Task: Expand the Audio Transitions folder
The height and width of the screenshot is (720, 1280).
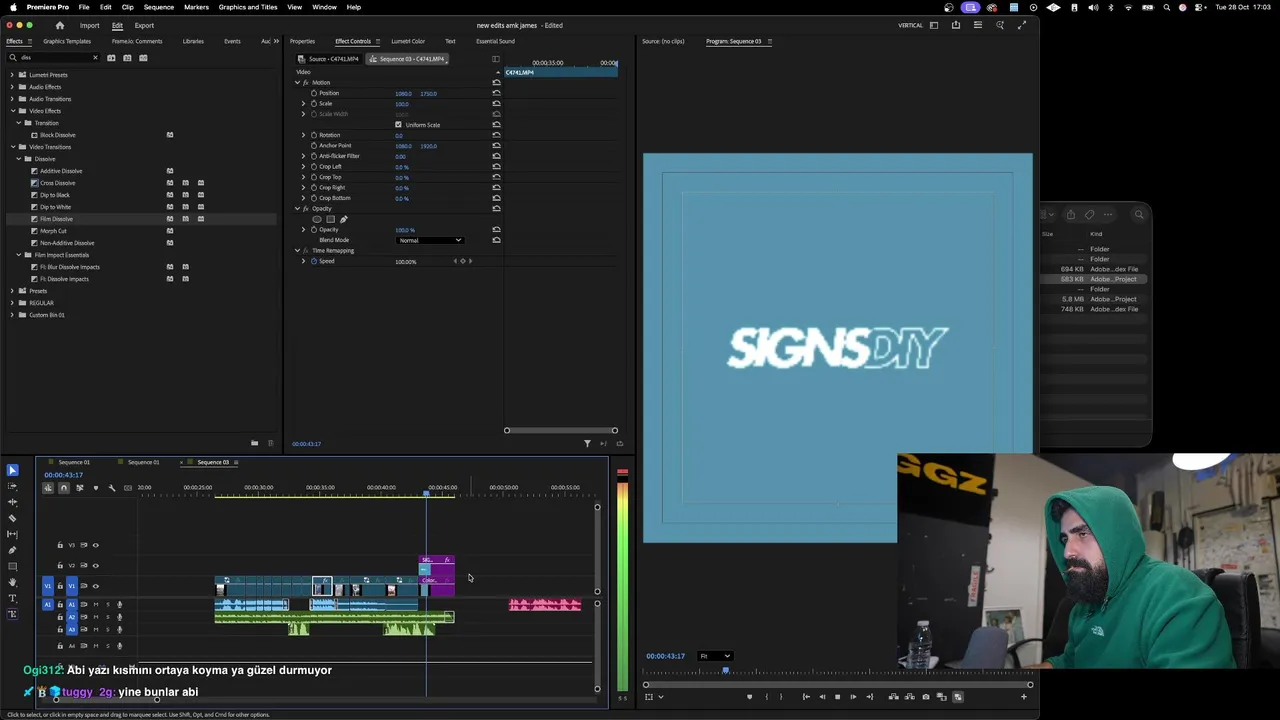Action: (12, 99)
